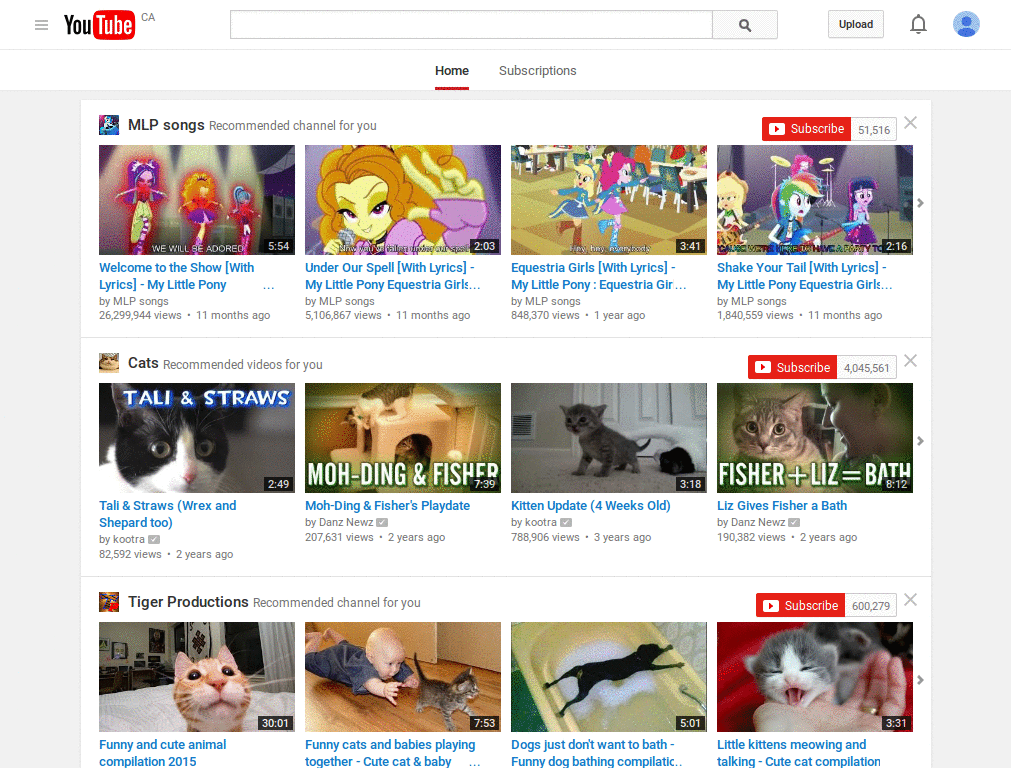Open the 30:01 funny animal compilation thumbnail

pos(197,677)
